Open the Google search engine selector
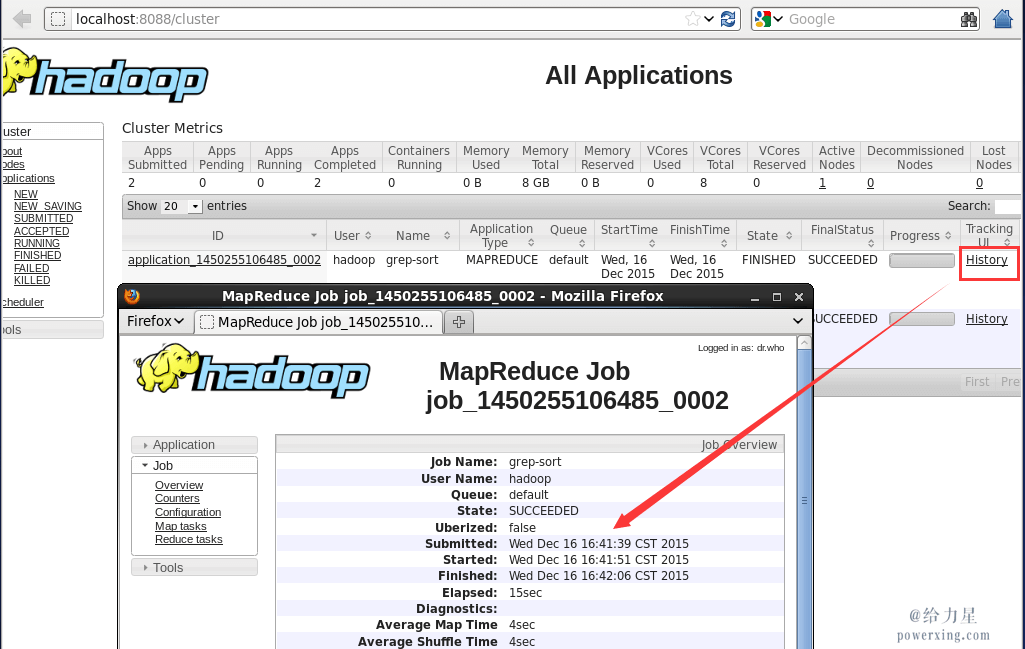 pos(769,19)
